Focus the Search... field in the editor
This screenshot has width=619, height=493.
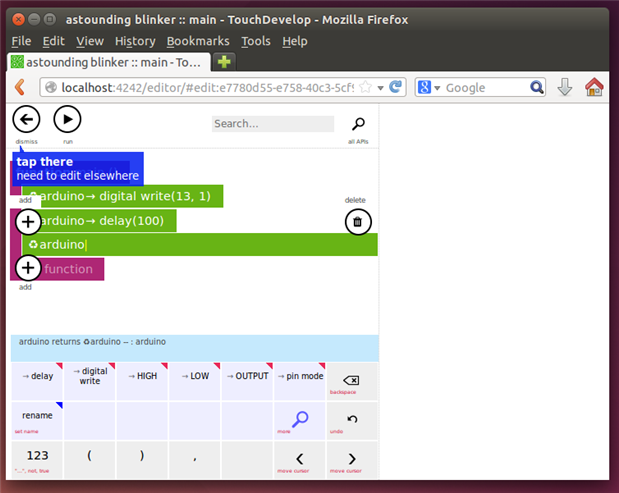pyautogui.click(x=273, y=124)
